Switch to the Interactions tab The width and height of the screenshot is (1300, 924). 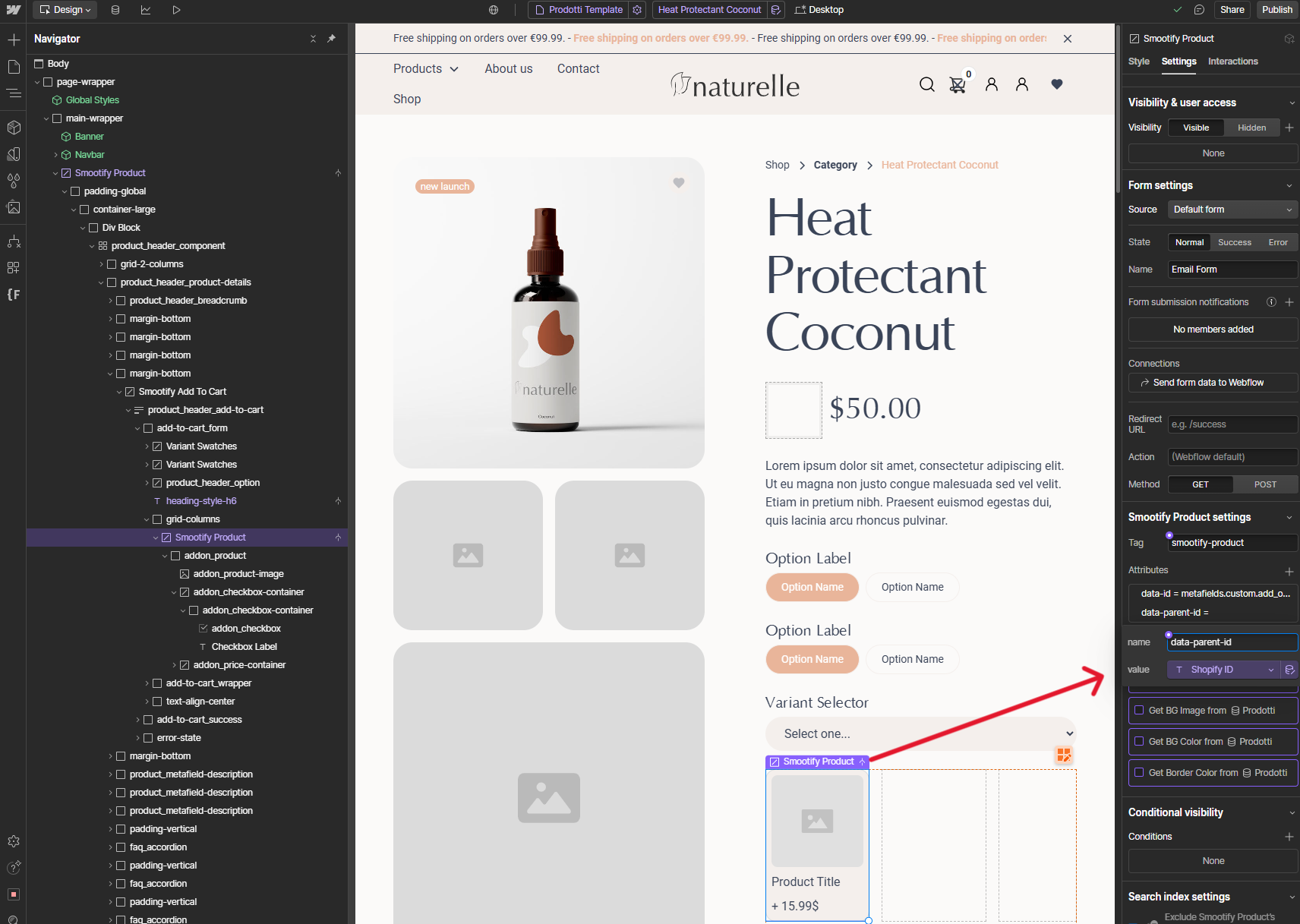pyautogui.click(x=1232, y=61)
